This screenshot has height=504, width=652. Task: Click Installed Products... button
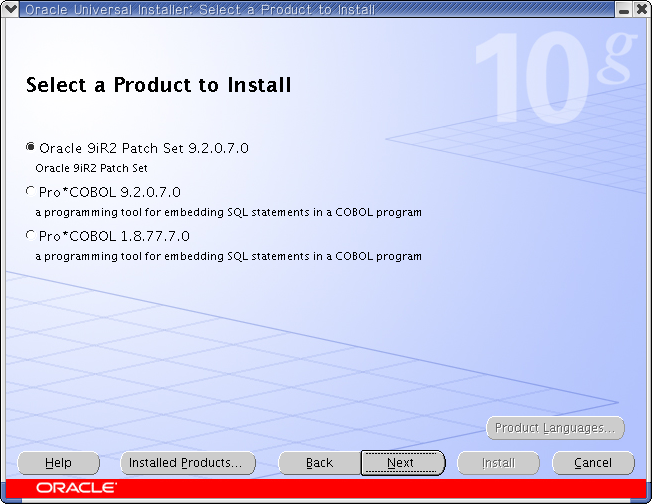[x=188, y=463]
